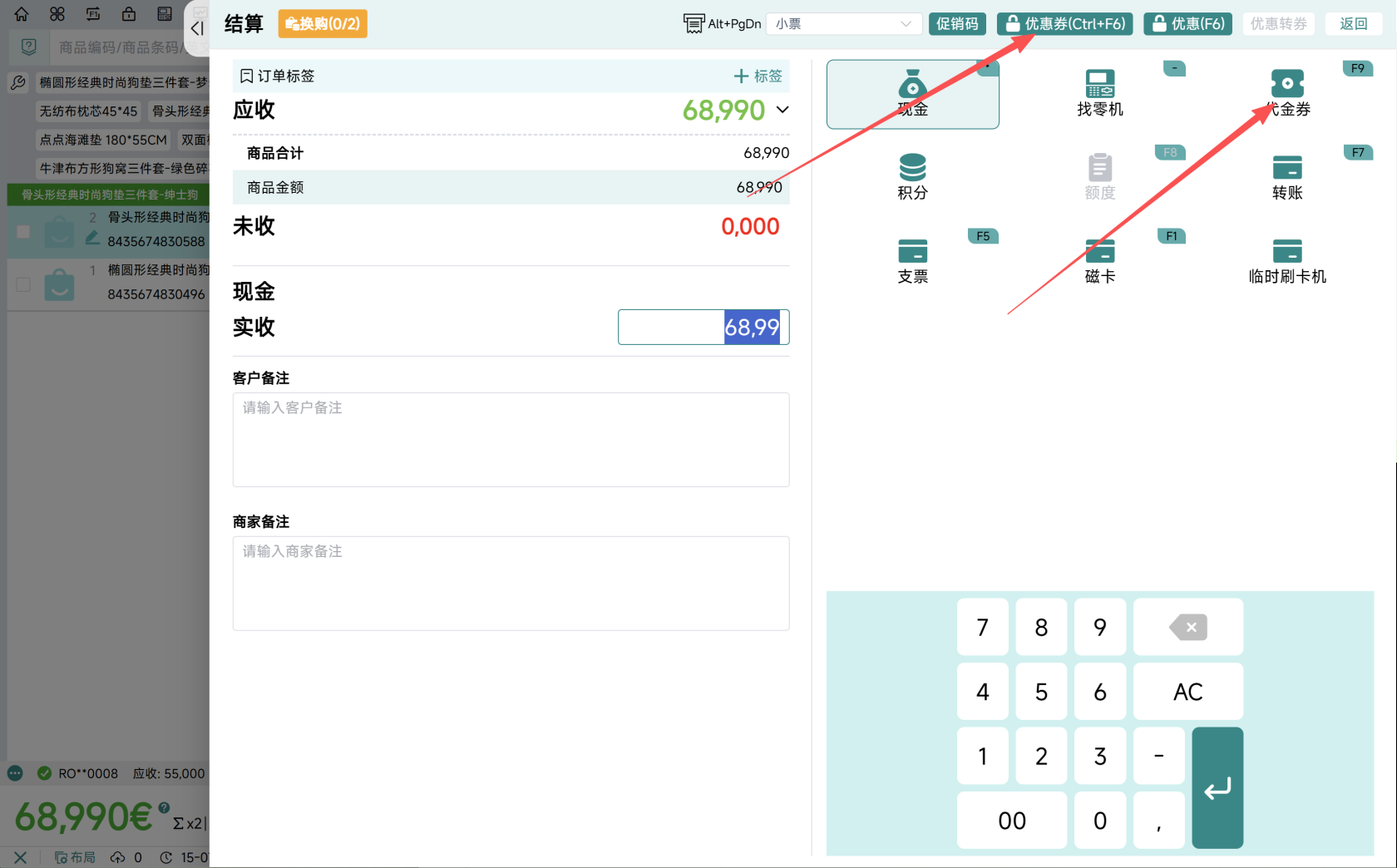Click the F1 switch icon in toolbar
The height and width of the screenshot is (868, 1397).
click(93, 14)
